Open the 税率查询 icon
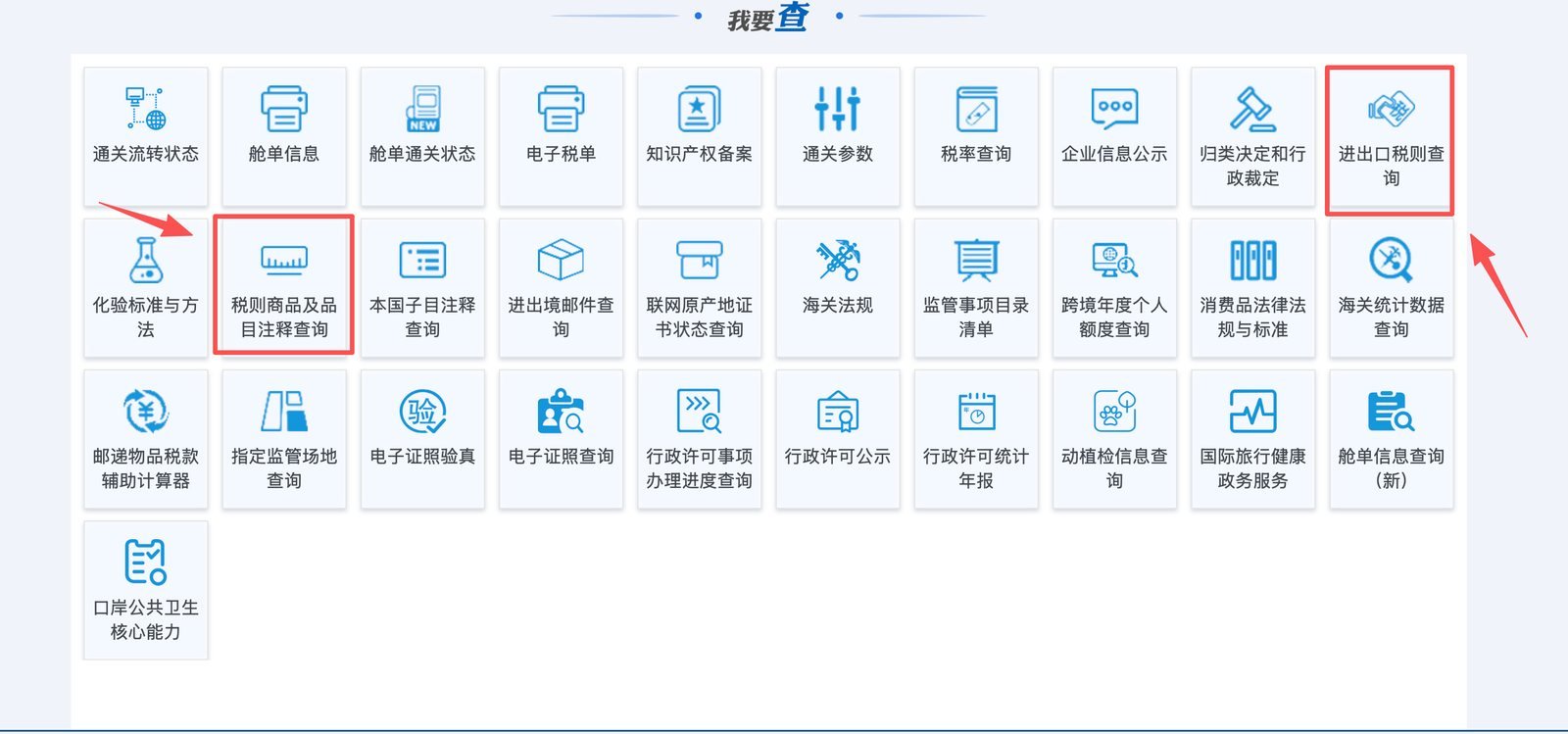The image size is (1568, 734). pos(976,109)
